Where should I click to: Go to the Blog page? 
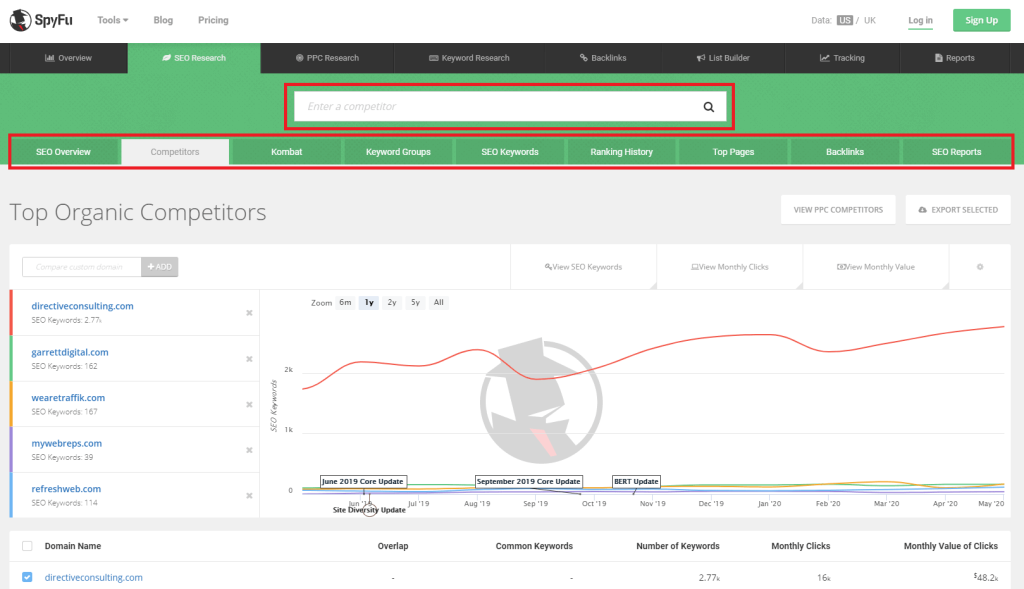[163, 20]
